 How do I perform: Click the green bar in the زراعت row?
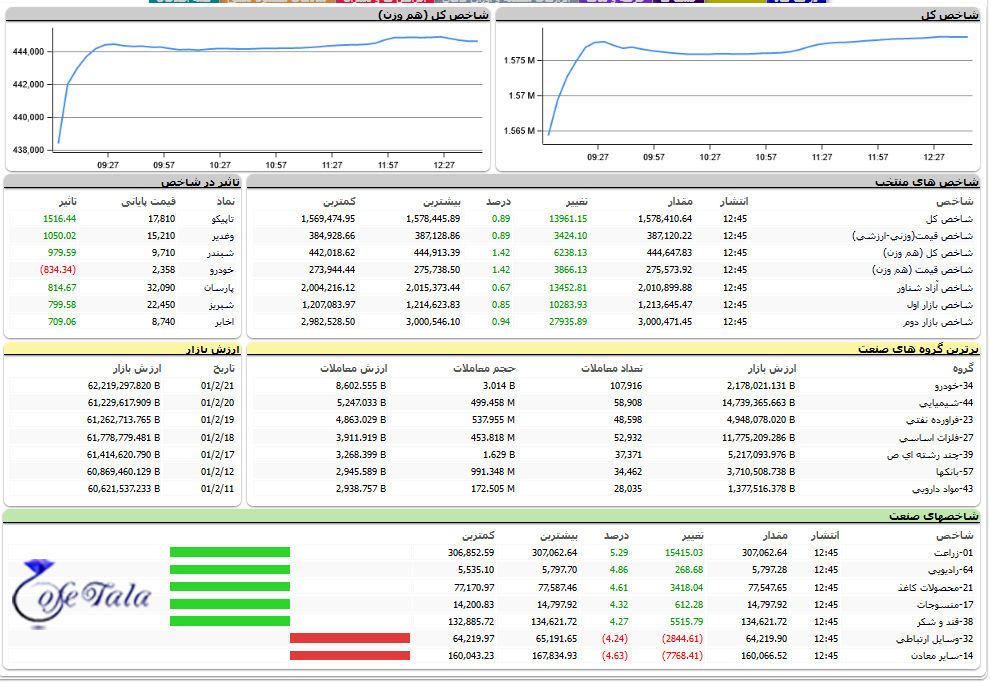(x=230, y=552)
